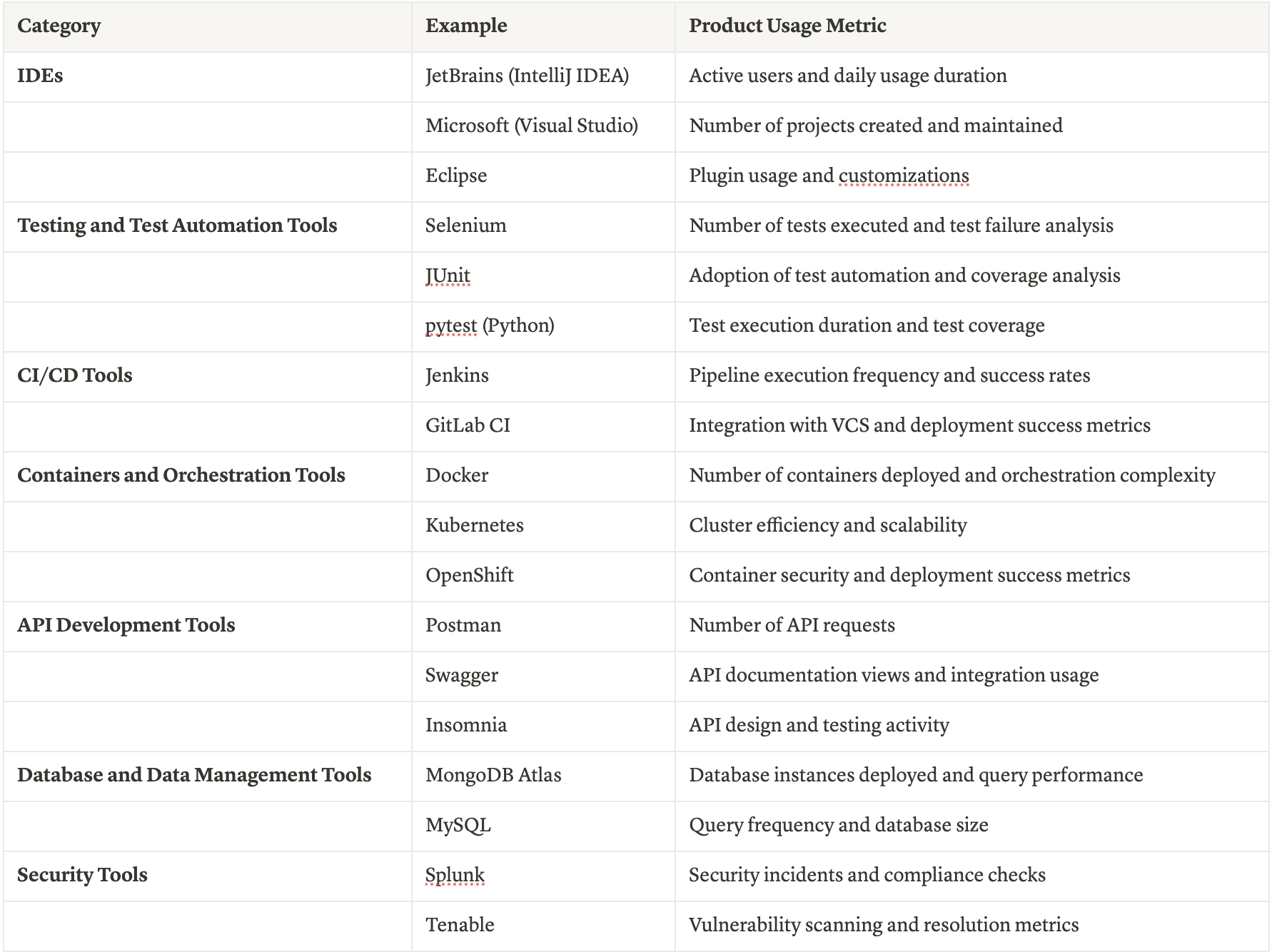Click the underlined word pytest
Screen dimensions: 1272x952
coord(451,326)
